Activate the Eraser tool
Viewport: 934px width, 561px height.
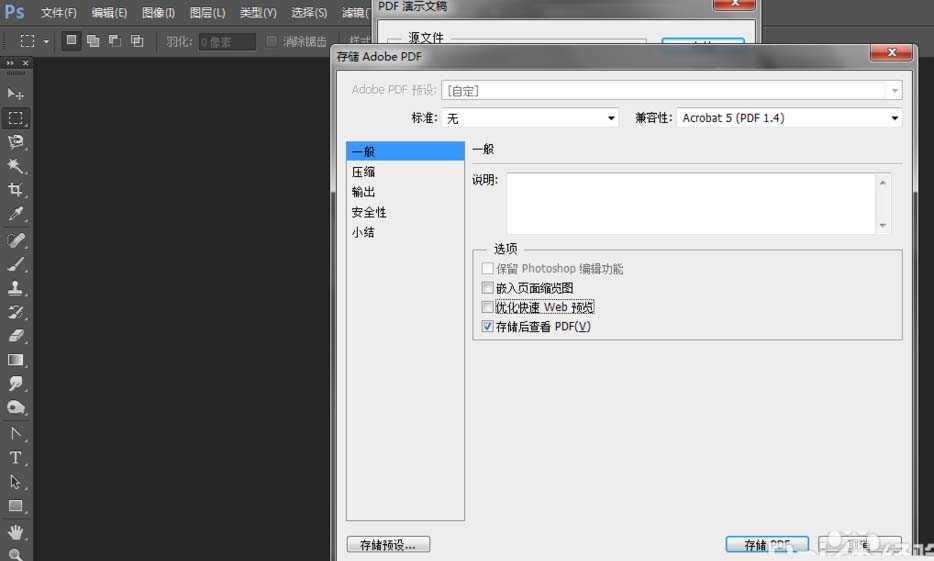point(16,336)
